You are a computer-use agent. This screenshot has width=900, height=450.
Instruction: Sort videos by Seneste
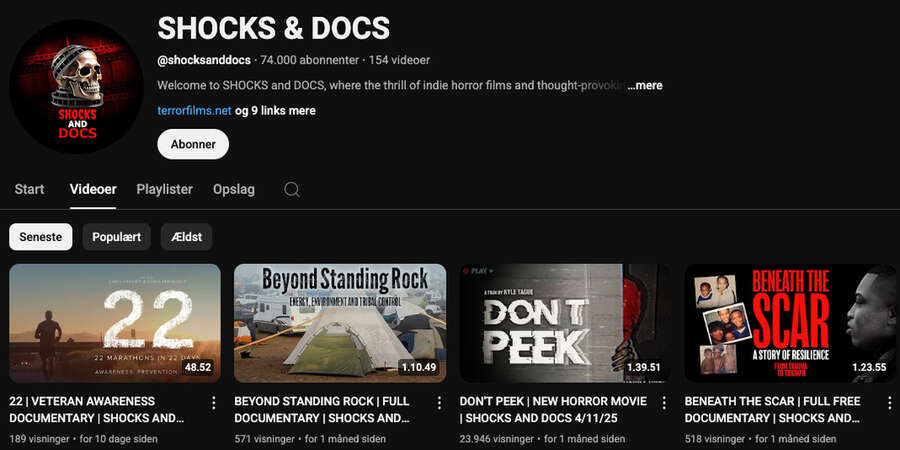(x=41, y=237)
